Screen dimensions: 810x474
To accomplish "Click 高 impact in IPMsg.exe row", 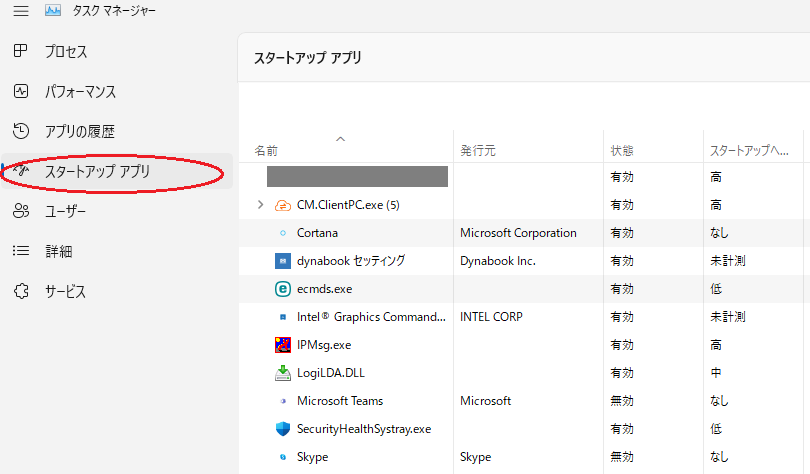I will point(715,345).
